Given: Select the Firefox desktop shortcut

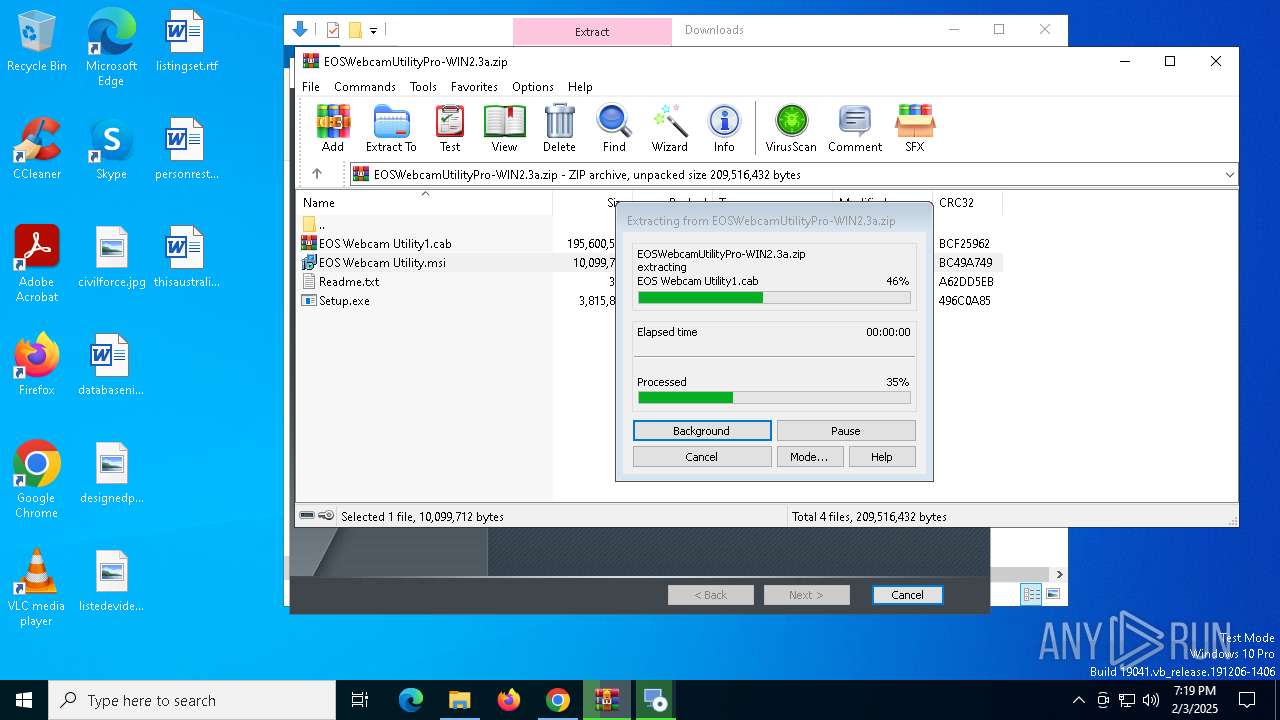Looking at the screenshot, I should [x=37, y=365].
